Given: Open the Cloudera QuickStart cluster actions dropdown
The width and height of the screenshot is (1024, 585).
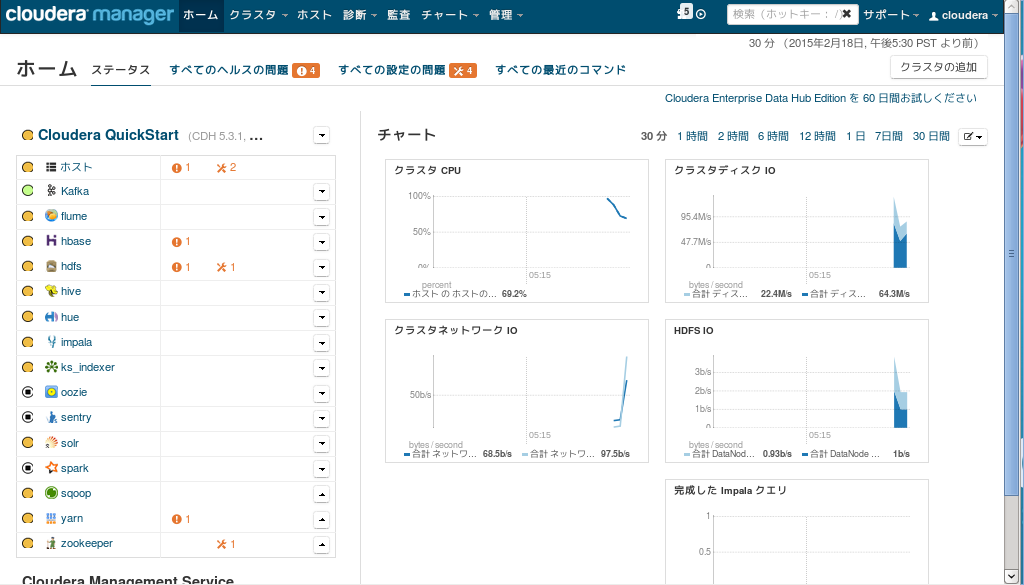Looking at the screenshot, I should [x=321, y=135].
